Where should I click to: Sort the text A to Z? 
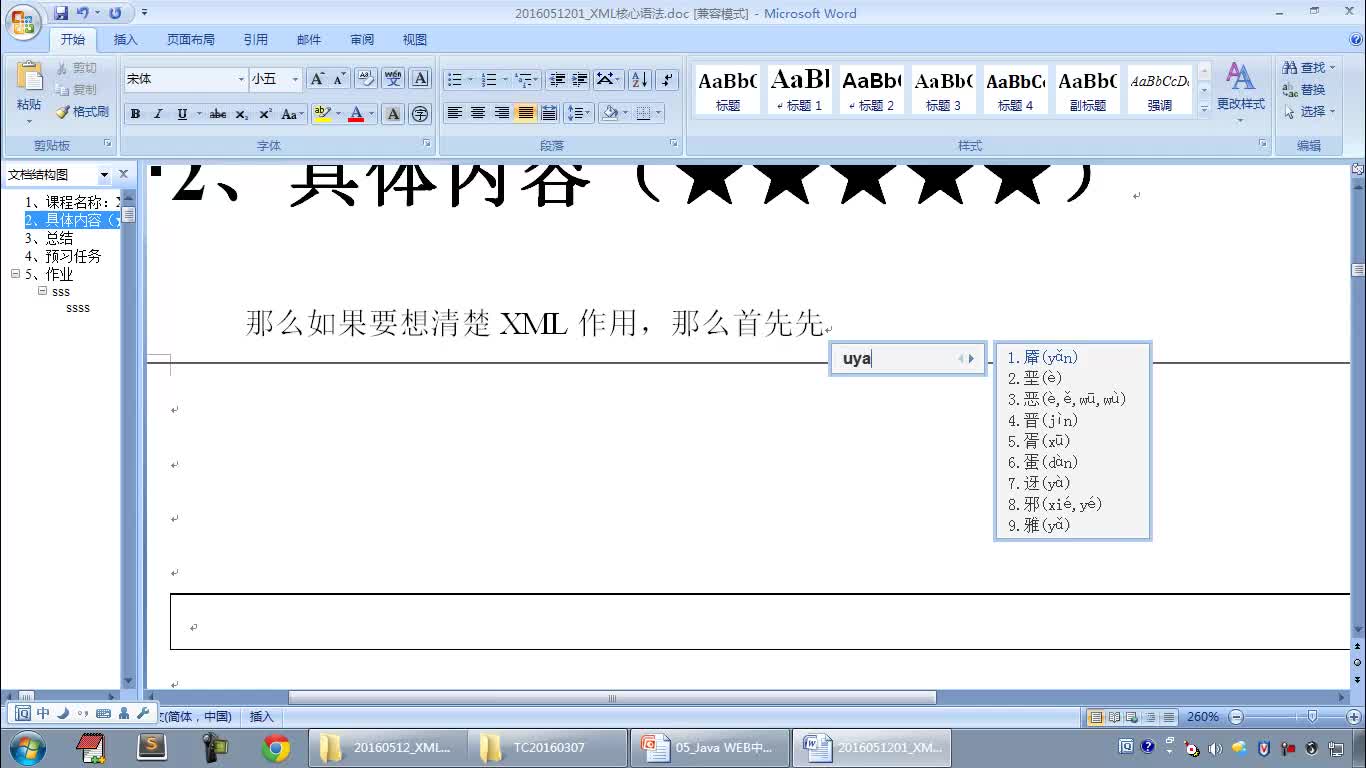640,79
